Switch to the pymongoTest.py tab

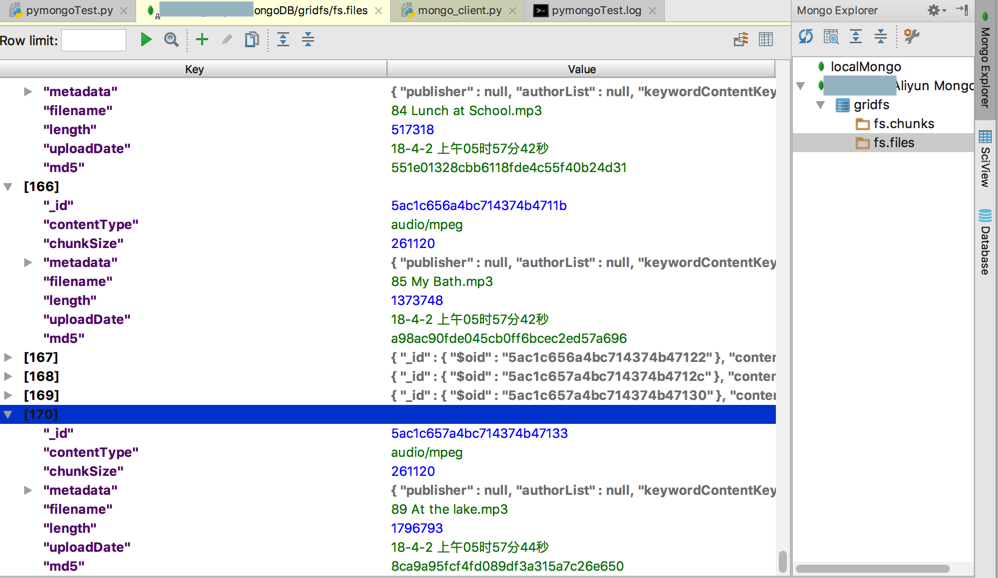point(67,10)
